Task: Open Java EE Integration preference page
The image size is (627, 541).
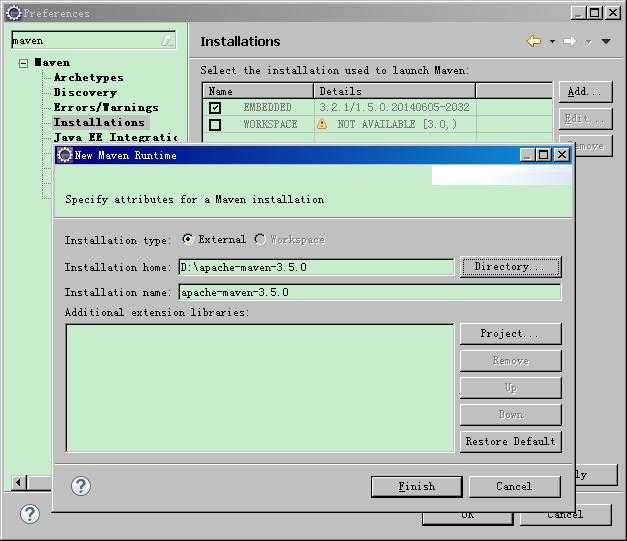Action: [116, 138]
